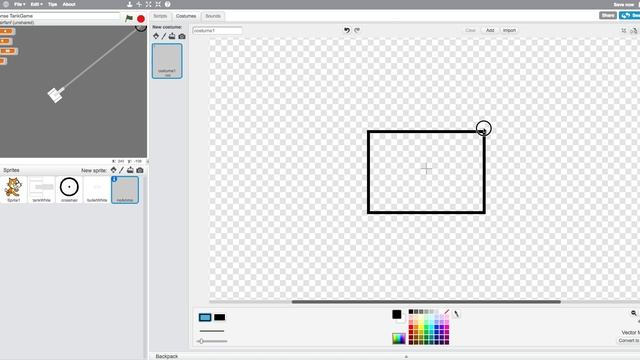Select the bullet sprite thumbnail
The height and width of the screenshot is (360, 640).
[97, 190]
